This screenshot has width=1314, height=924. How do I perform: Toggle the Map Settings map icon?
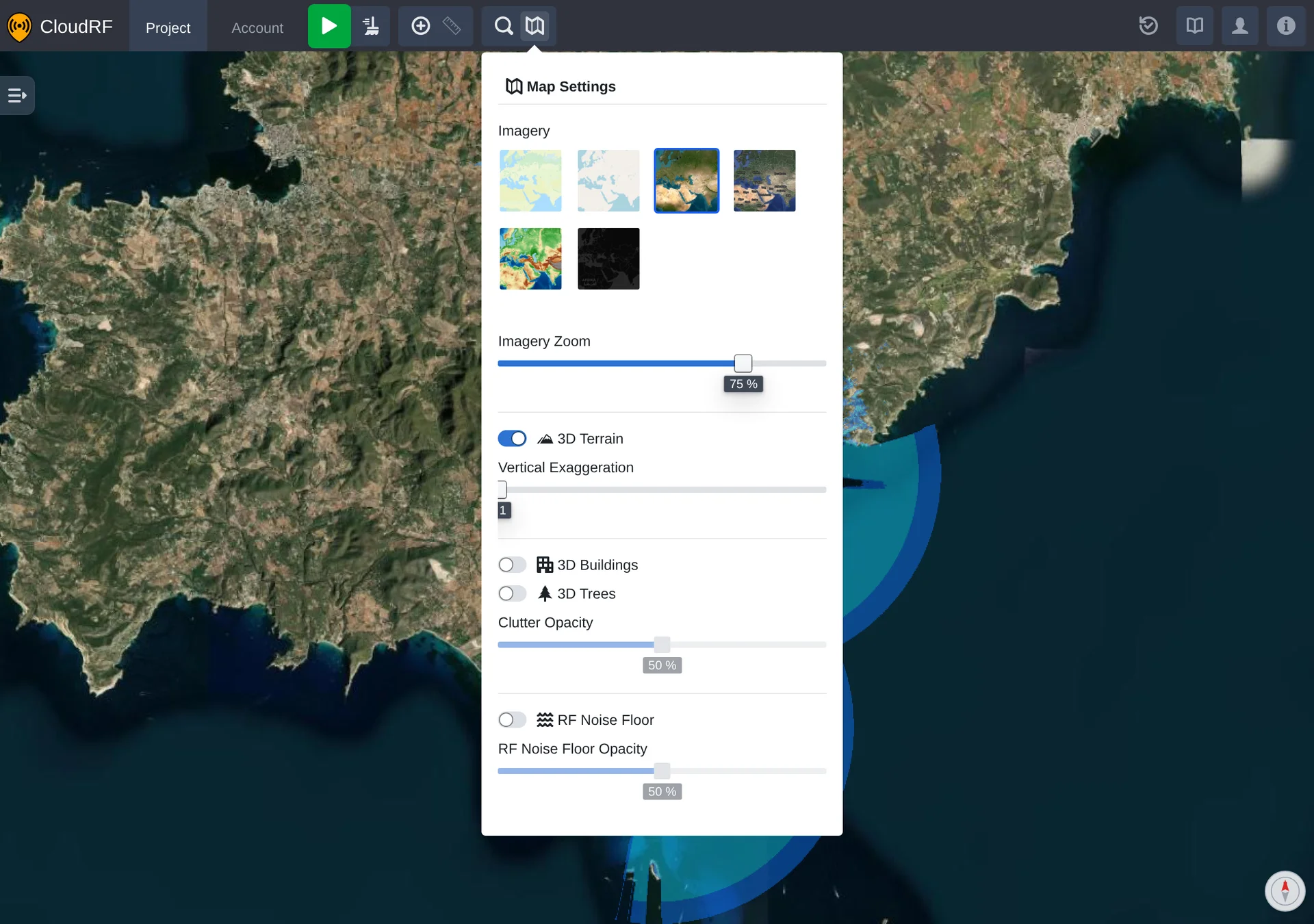[x=534, y=26]
